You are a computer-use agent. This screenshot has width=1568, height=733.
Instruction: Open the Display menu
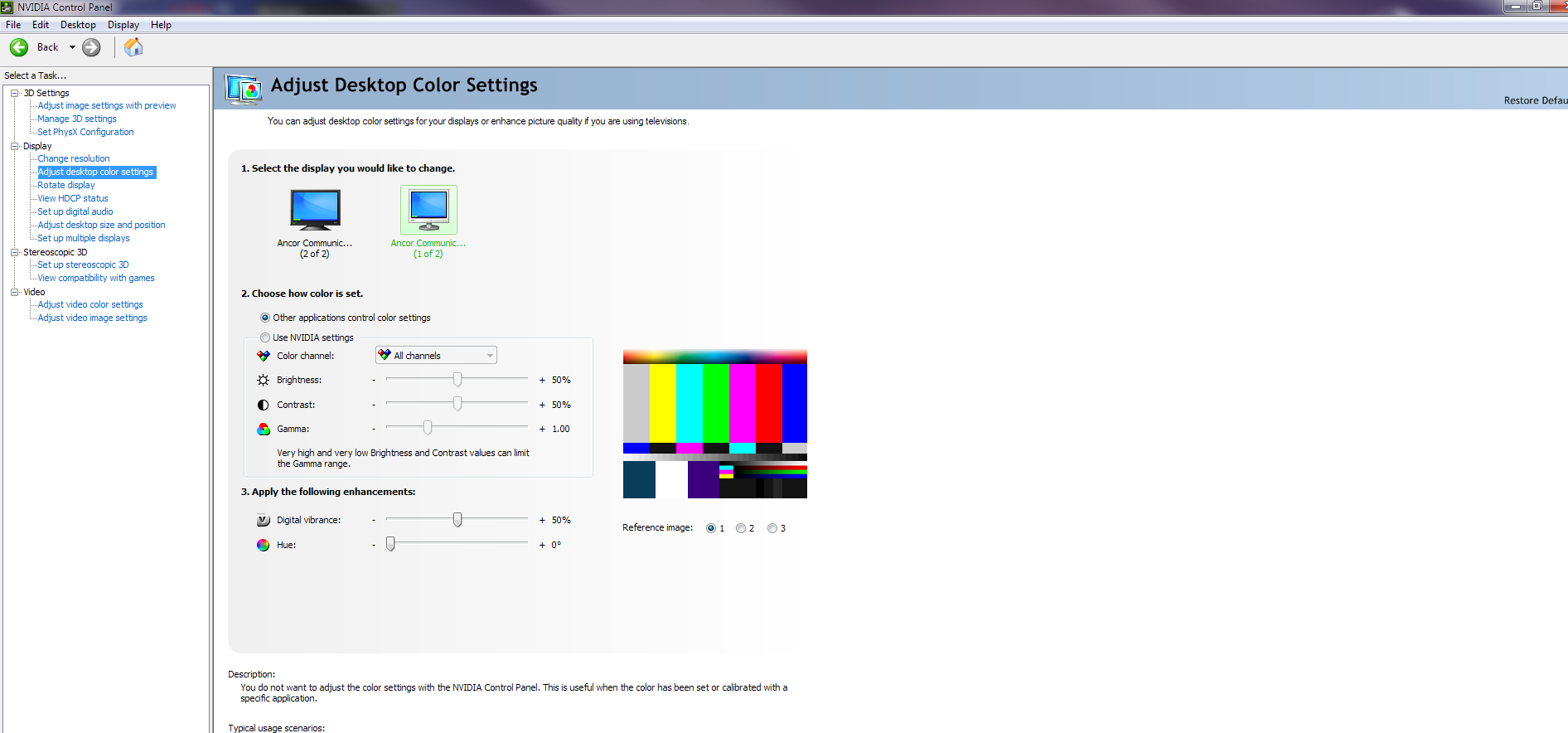pos(123,25)
